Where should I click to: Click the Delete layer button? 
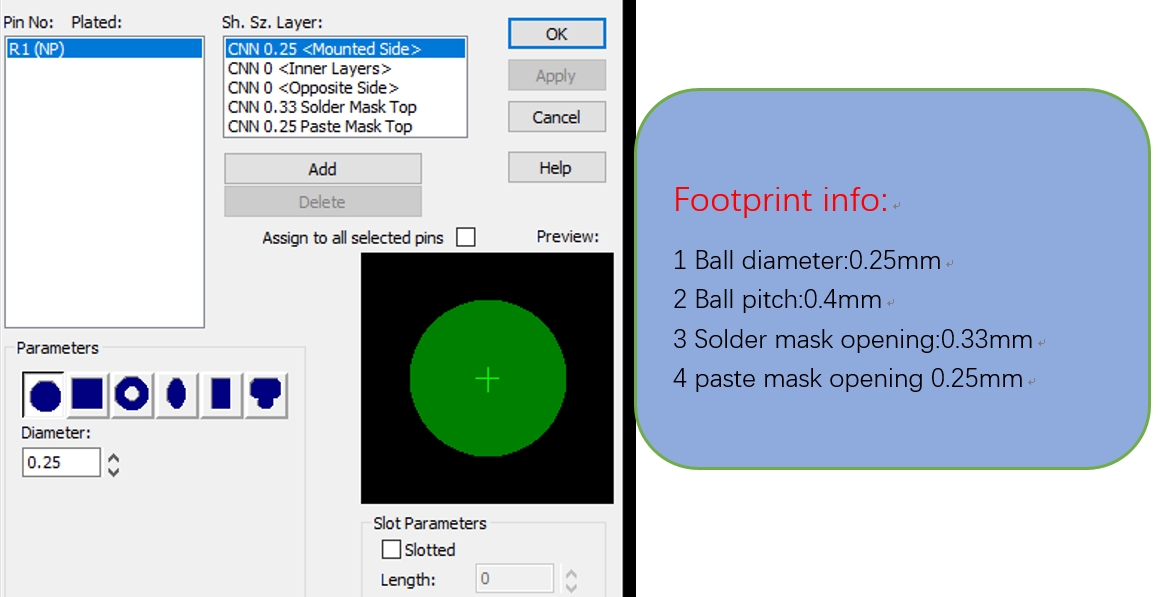click(x=323, y=202)
